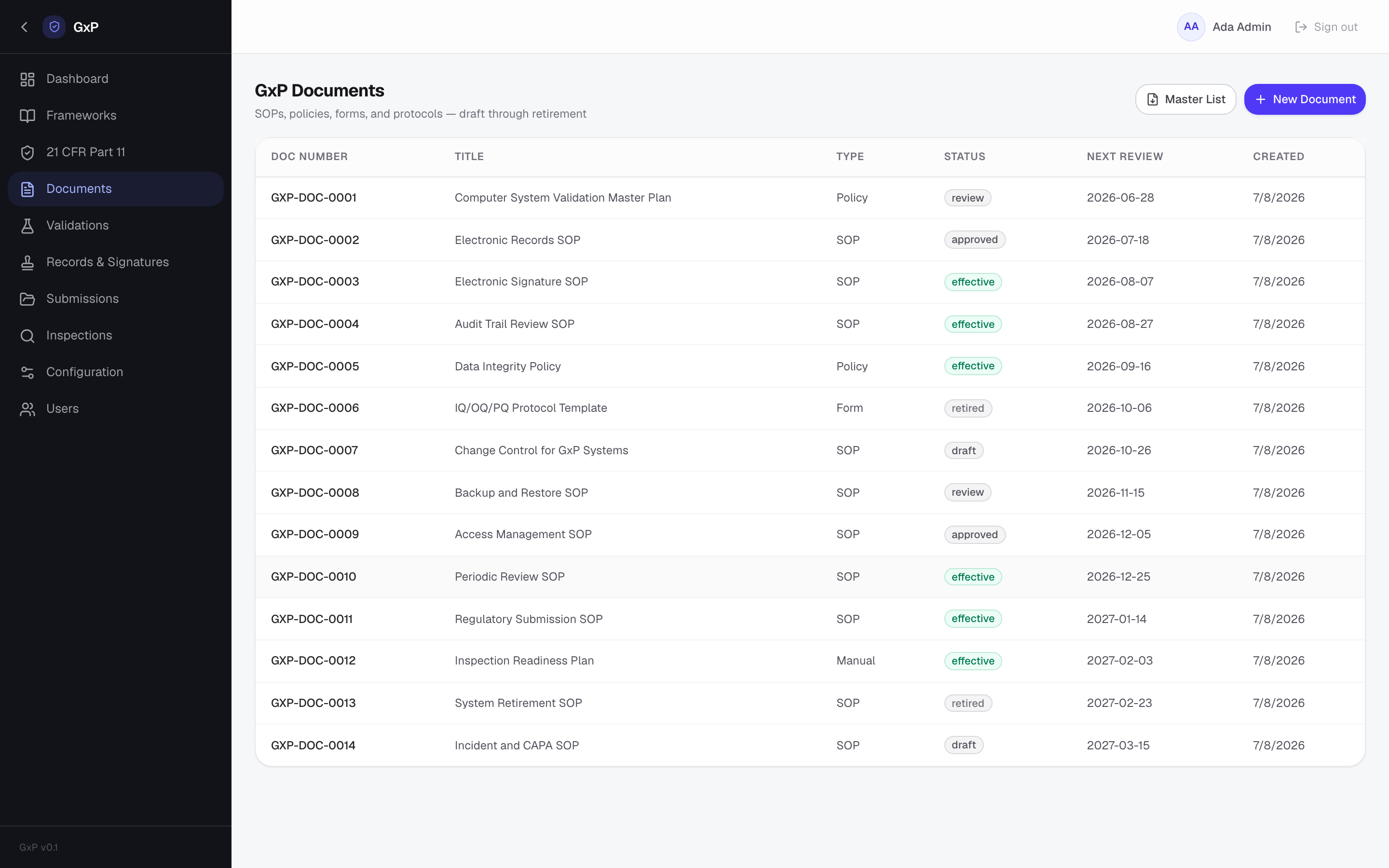Click the Master List button
Image resolution: width=1389 pixels, height=868 pixels.
click(x=1185, y=99)
